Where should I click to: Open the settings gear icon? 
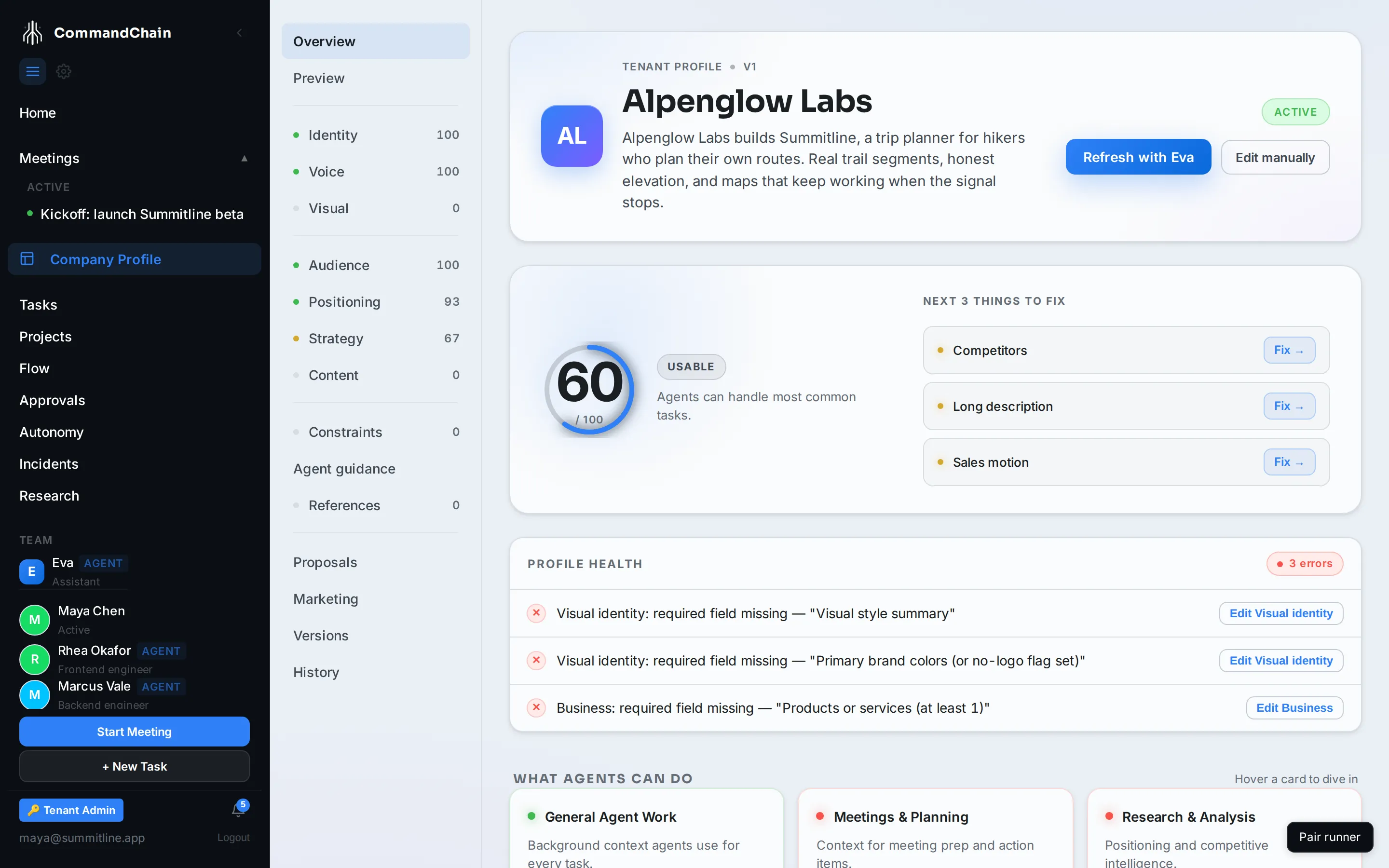pyautogui.click(x=64, y=71)
